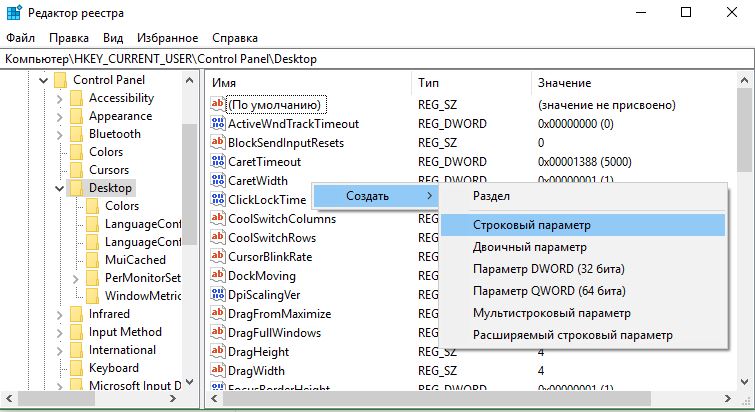Expand the Input Method key
Image resolution: width=755 pixels, height=412 pixels.
[x=59, y=333]
